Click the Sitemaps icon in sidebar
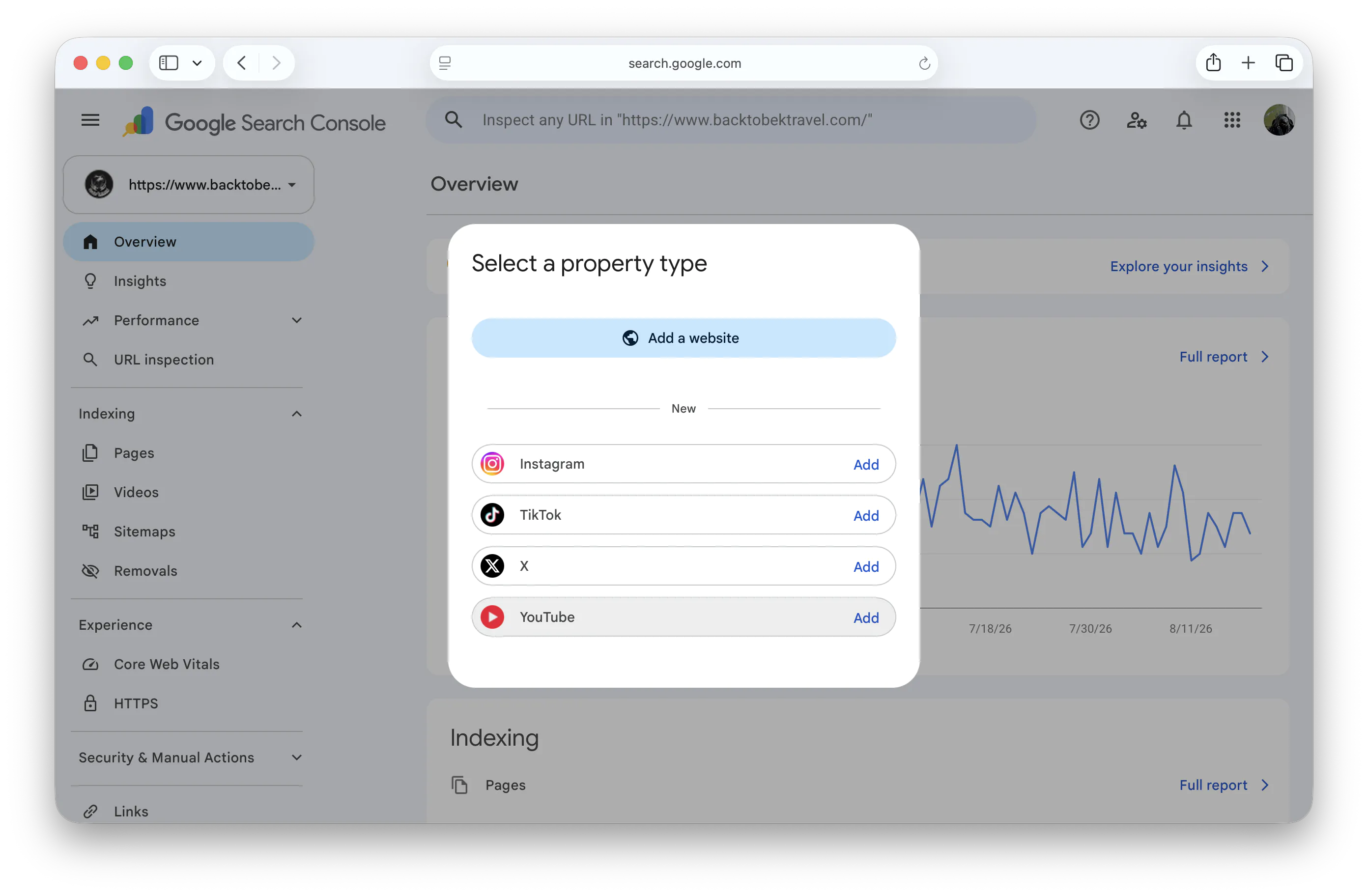Image resolution: width=1368 pixels, height=896 pixels. (x=90, y=532)
